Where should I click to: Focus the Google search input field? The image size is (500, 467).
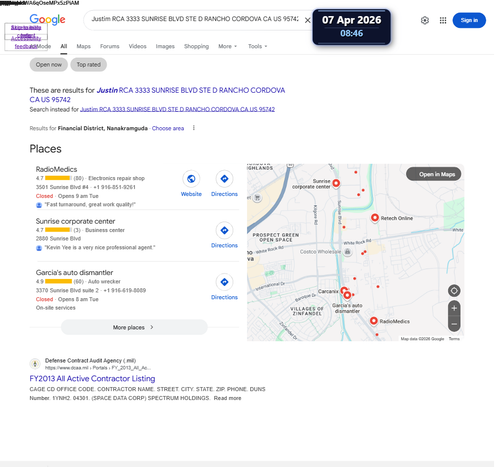[x=195, y=19]
